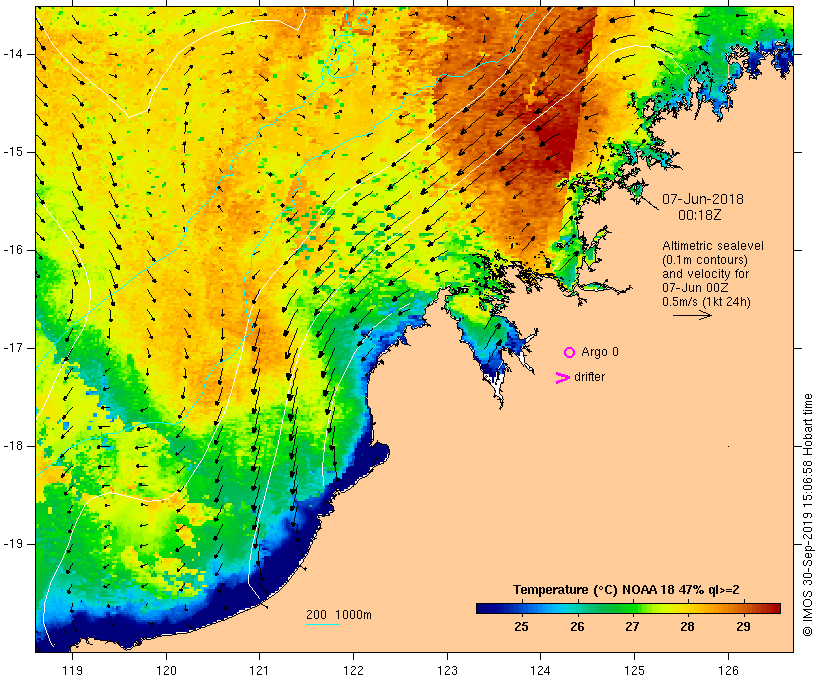
Task: Click the date label 07-Jun-2018
Action: point(703,199)
